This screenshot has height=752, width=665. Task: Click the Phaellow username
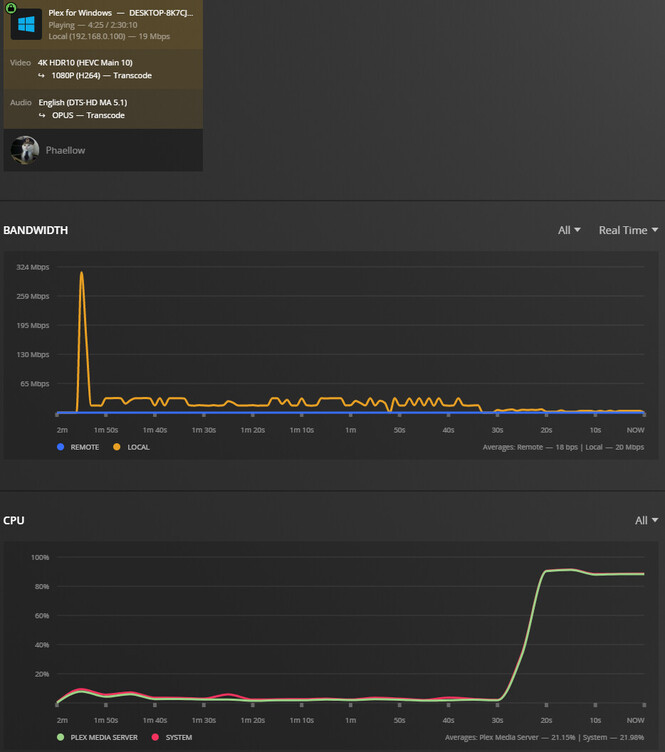(65, 150)
